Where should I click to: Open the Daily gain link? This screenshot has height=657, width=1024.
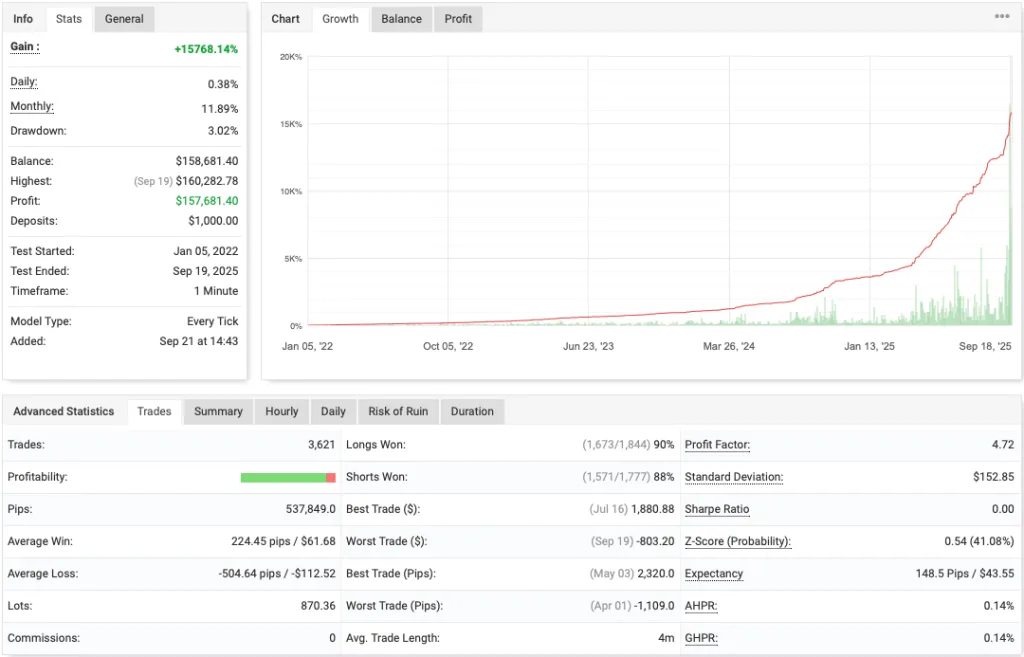pos(21,82)
